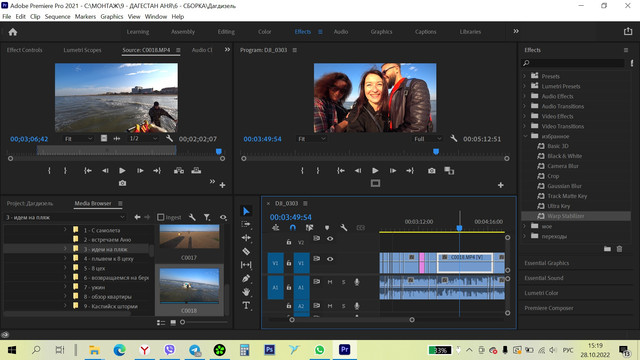Image resolution: width=640 pixels, height=360 pixels.
Task: Open the Markers menu
Action: pyautogui.click(x=85, y=17)
